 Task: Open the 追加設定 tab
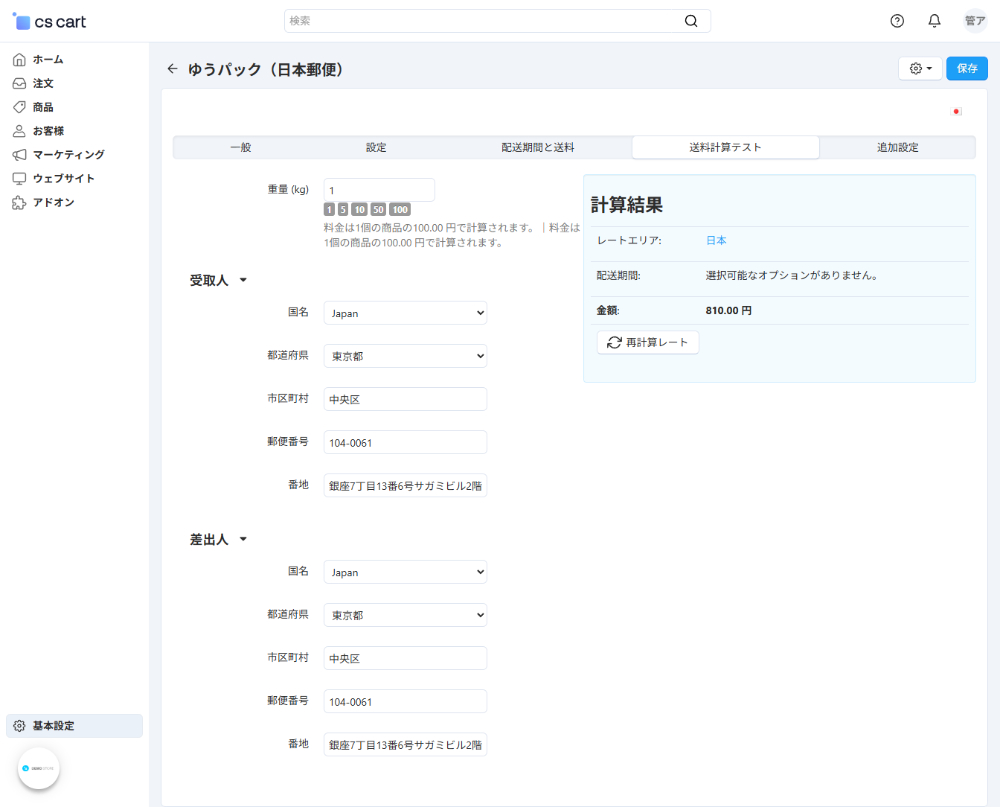coord(896,146)
